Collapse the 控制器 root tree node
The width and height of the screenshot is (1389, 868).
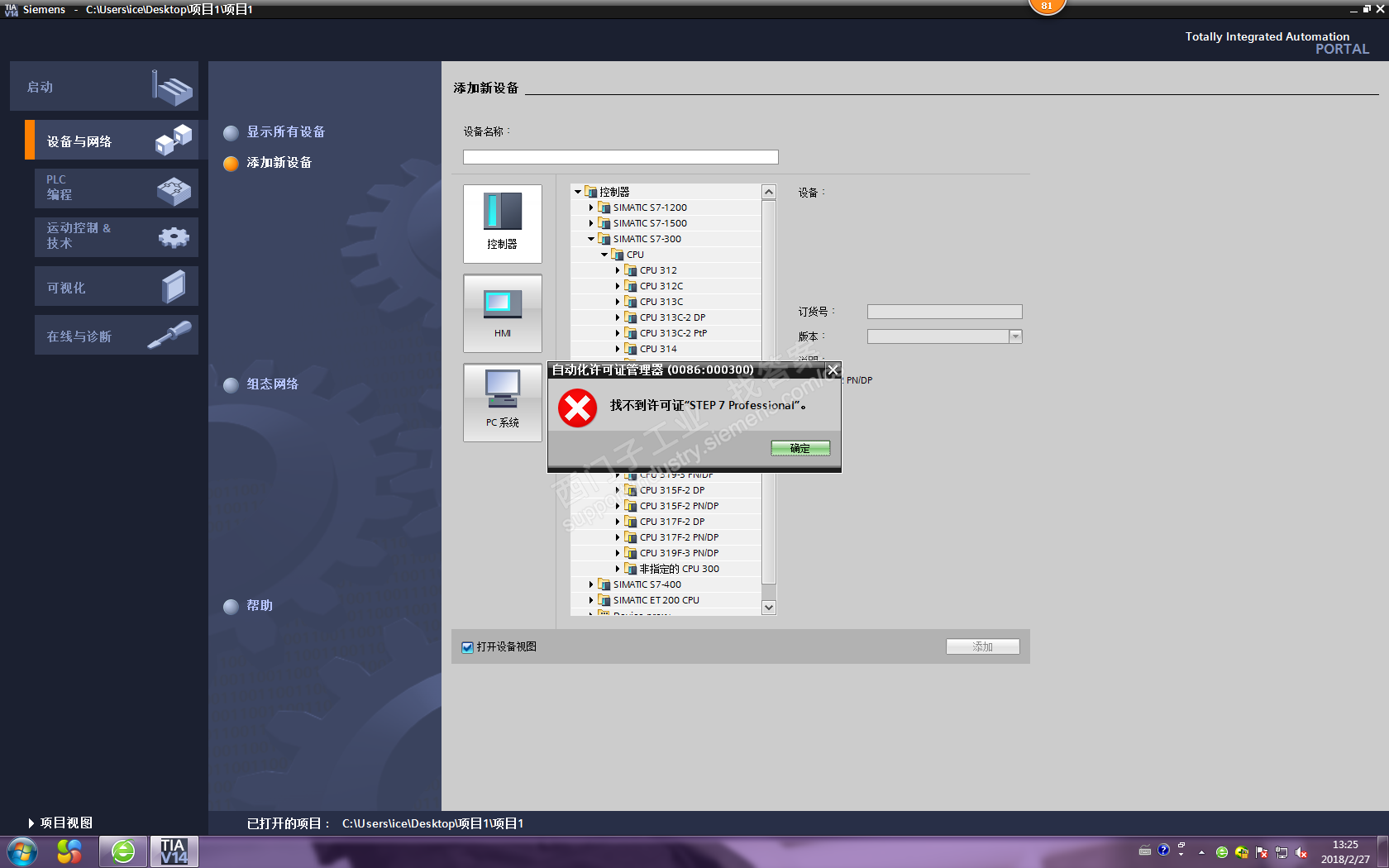[578, 192]
